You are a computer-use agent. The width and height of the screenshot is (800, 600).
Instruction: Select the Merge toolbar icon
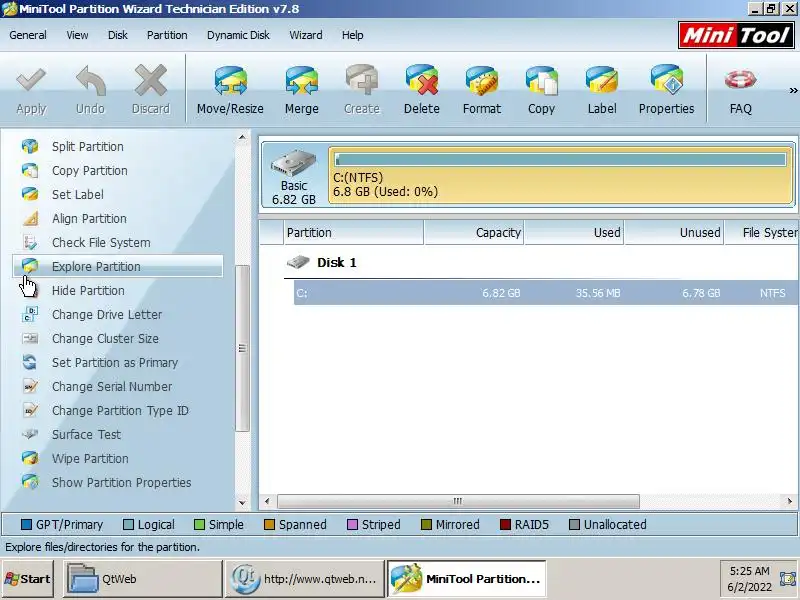pos(302,80)
